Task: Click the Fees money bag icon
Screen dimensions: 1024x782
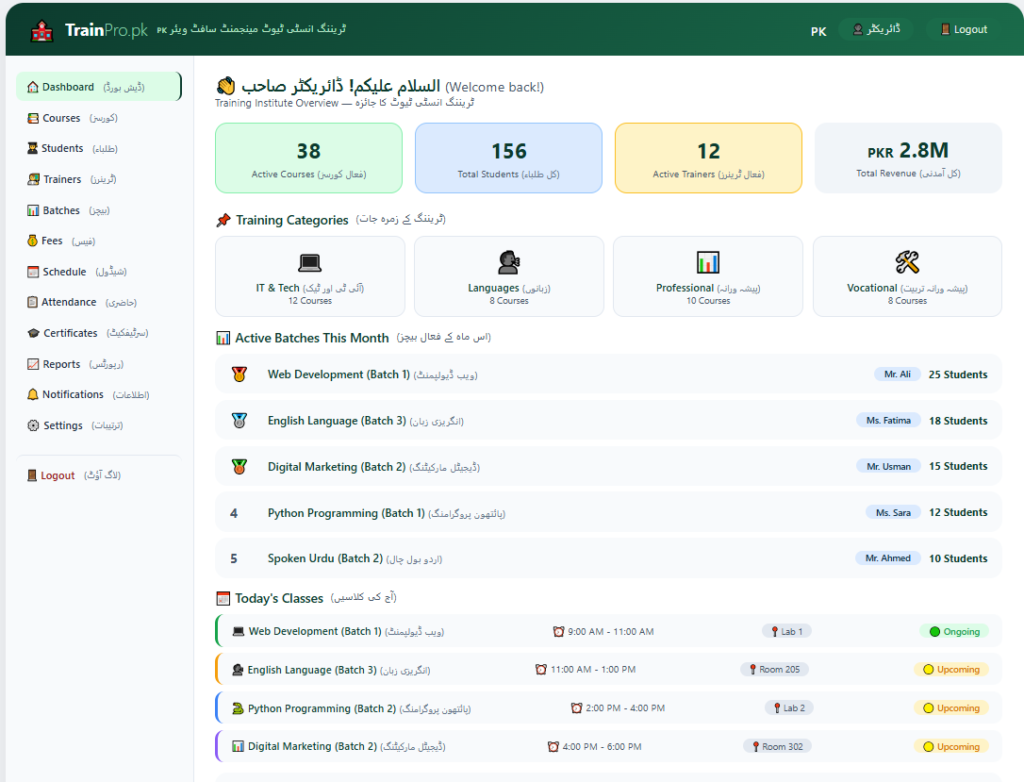Action: [32, 240]
